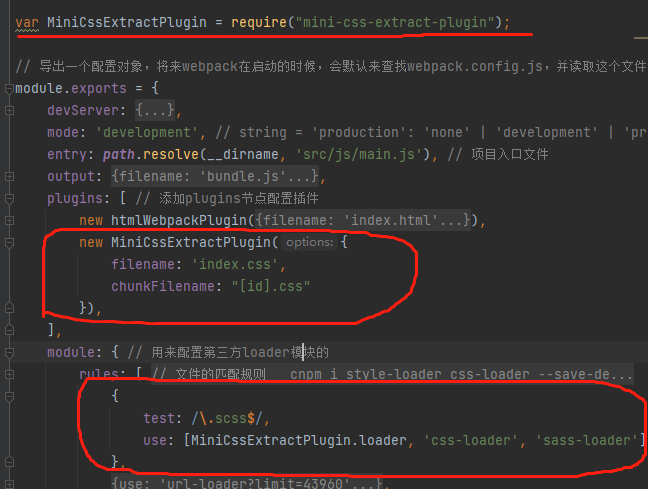The height and width of the screenshot is (489, 648).
Task: Click the 'development' mode string value
Action: [x=147, y=132]
